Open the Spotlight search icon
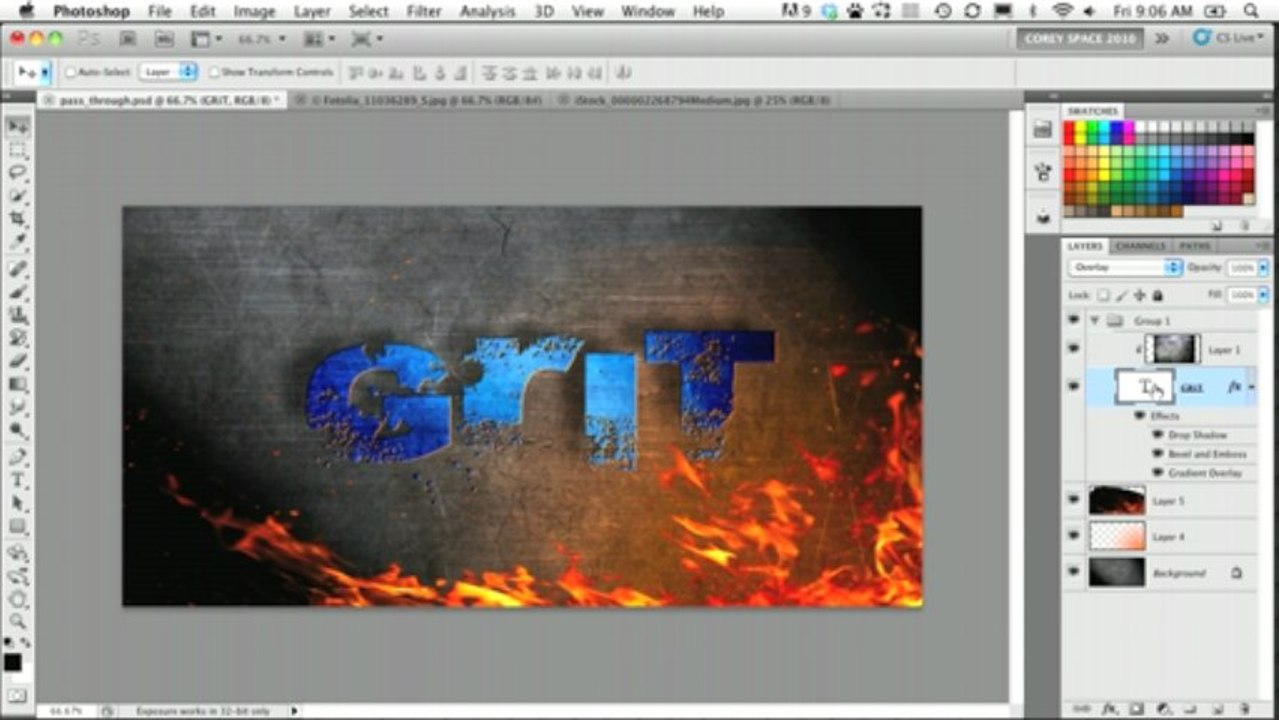Image resolution: width=1279 pixels, height=720 pixels. click(1251, 11)
